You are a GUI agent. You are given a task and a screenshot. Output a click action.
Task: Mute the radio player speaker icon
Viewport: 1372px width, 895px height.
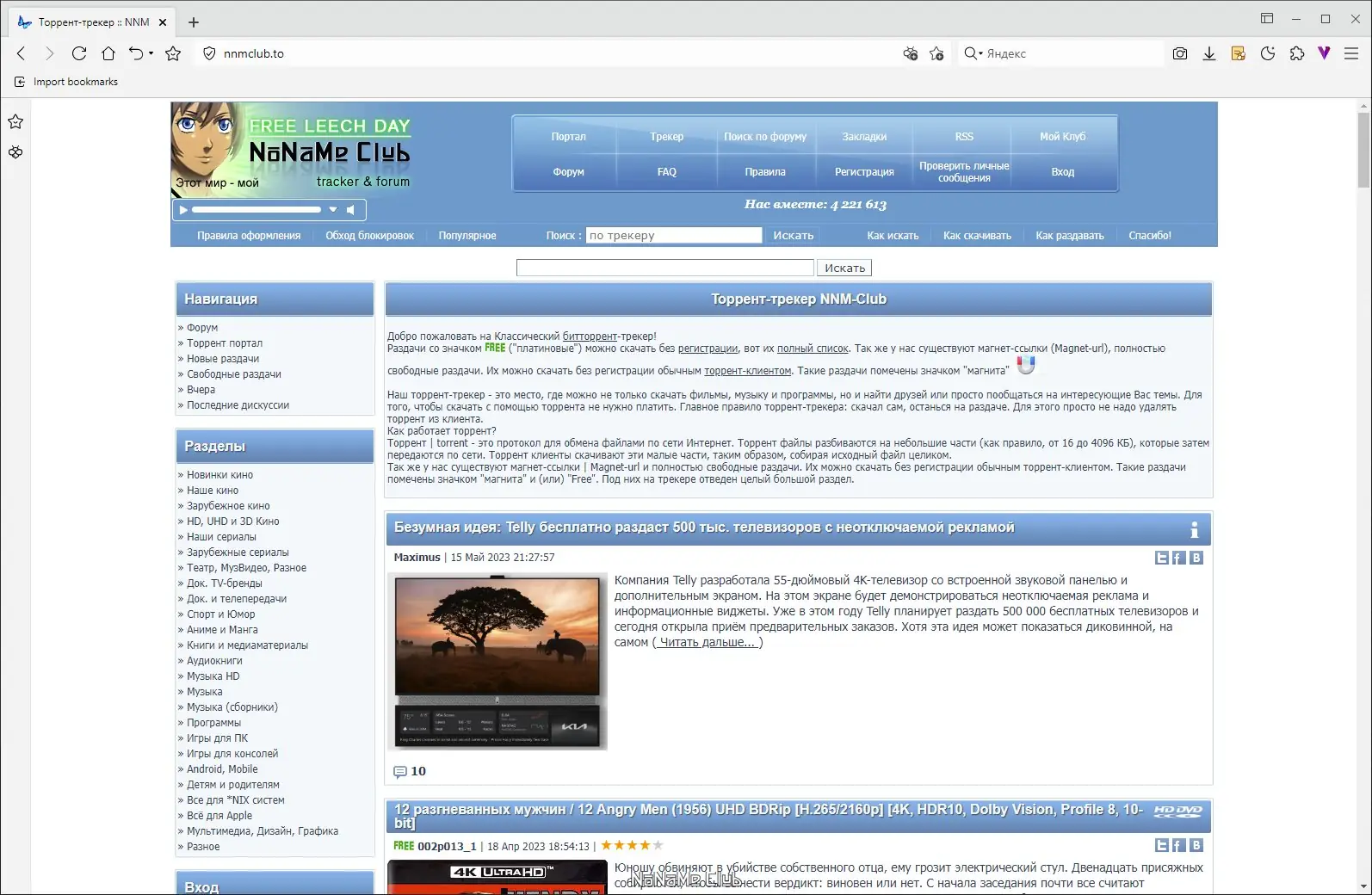[x=350, y=210]
